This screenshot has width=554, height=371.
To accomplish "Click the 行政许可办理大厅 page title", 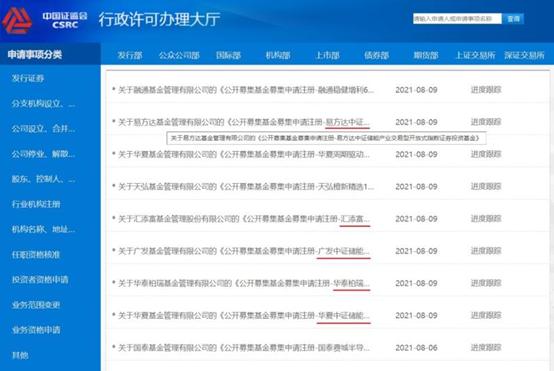I will [159, 19].
